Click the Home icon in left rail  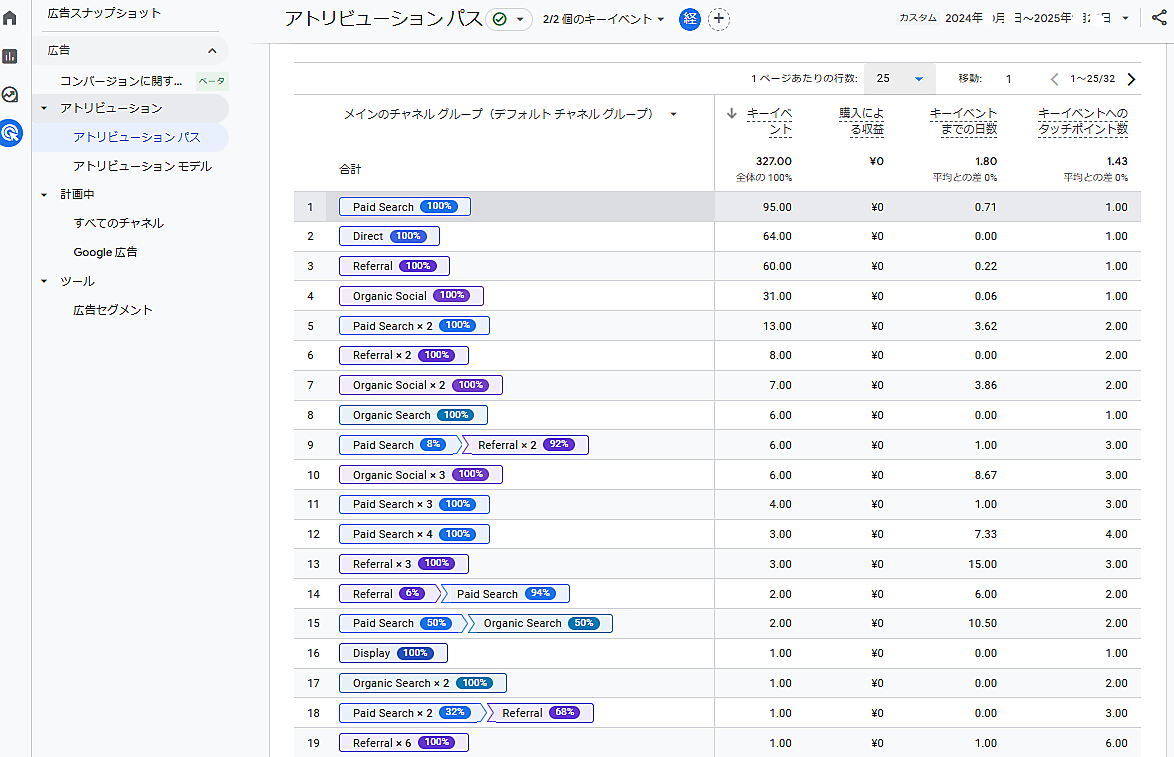click(10, 18)
